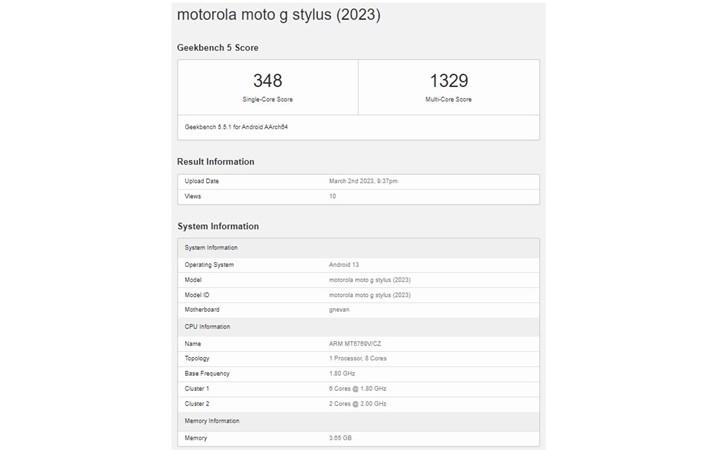This screenshot has height=450, width=720.
Task: Click the Model ID row value
Action: coord(369,295)
